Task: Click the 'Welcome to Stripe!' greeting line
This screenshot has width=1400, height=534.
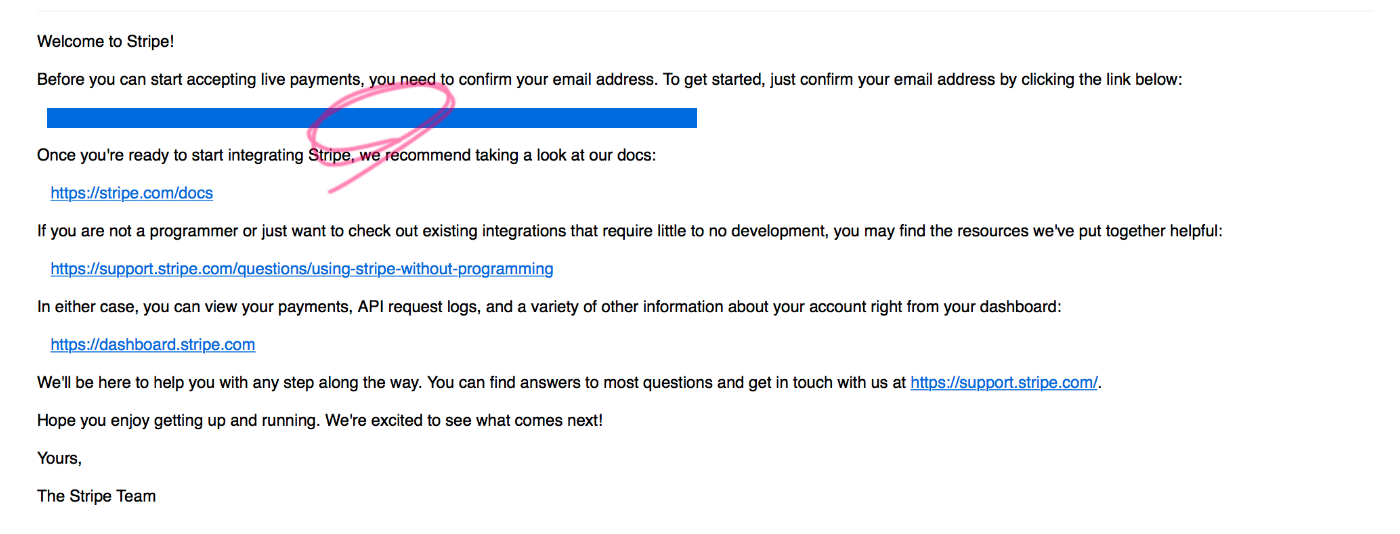Action: tap(106, 42)
